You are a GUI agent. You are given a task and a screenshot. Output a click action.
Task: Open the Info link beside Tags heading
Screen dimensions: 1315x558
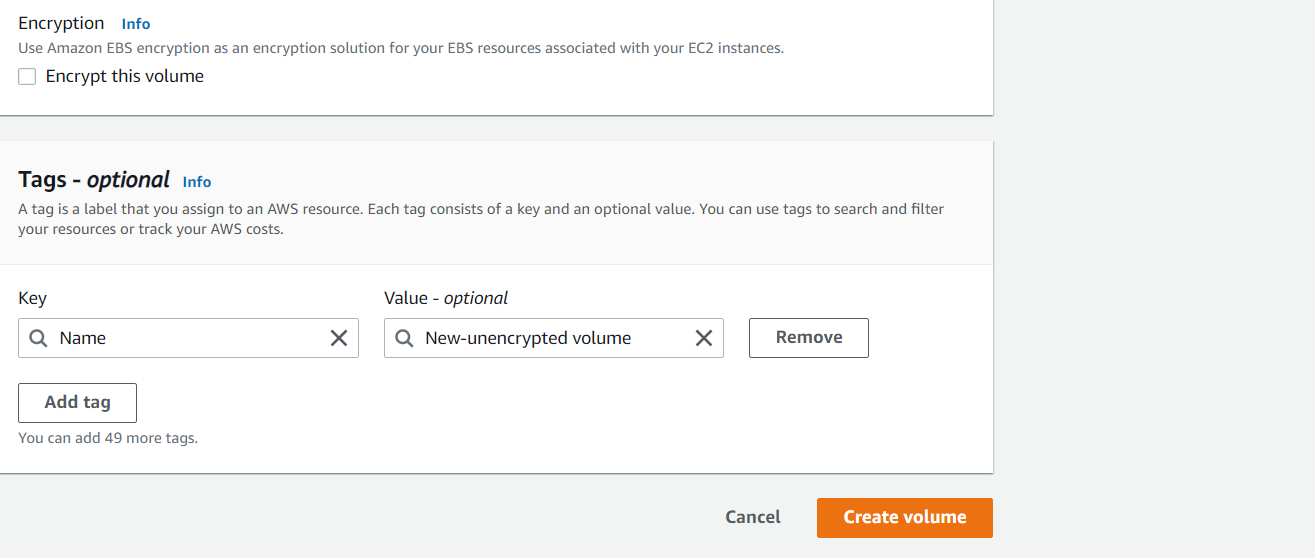pyautogui.click(x=197, y=181)
